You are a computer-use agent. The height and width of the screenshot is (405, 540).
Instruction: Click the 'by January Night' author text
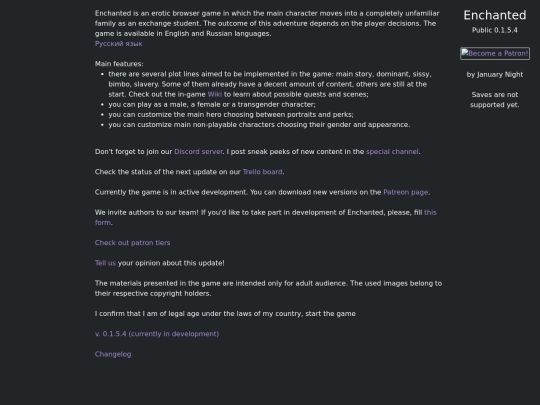point(495,75)
